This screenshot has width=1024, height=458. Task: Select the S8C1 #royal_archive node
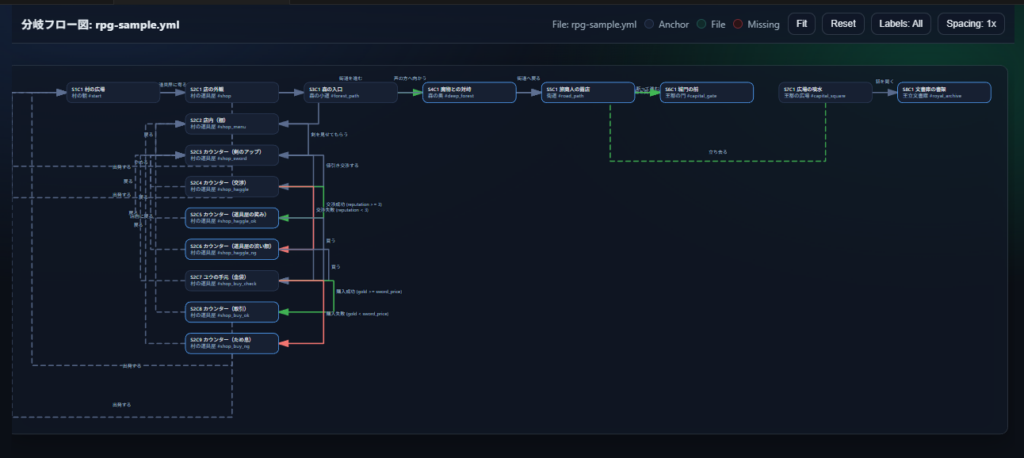943,92
